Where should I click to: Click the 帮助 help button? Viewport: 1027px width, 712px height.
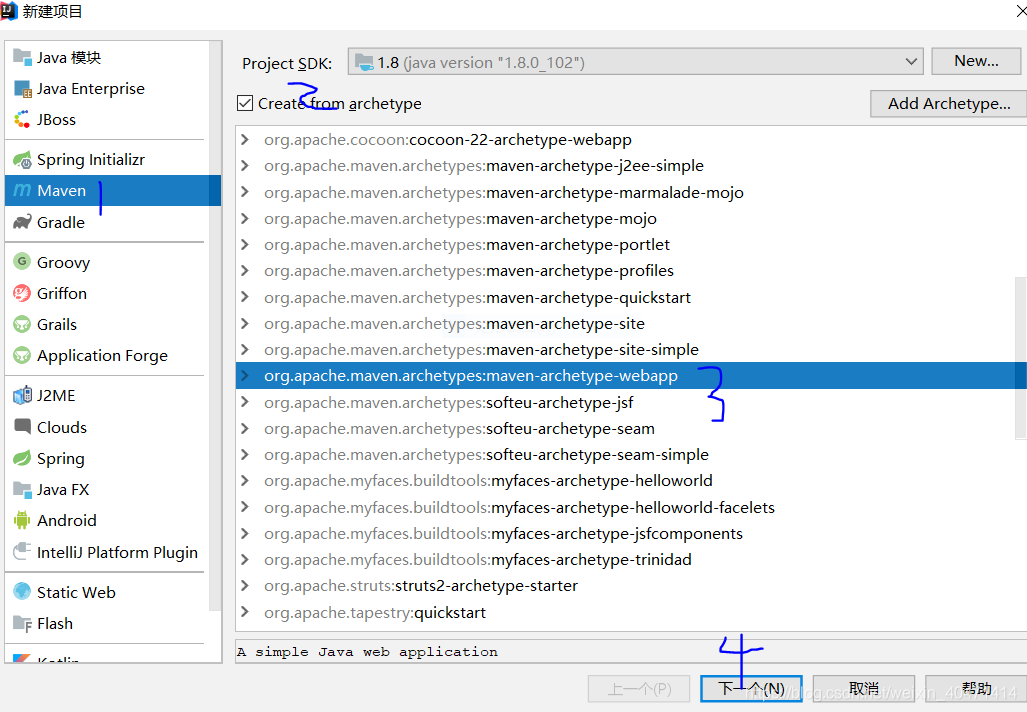(x=976, y=688)
